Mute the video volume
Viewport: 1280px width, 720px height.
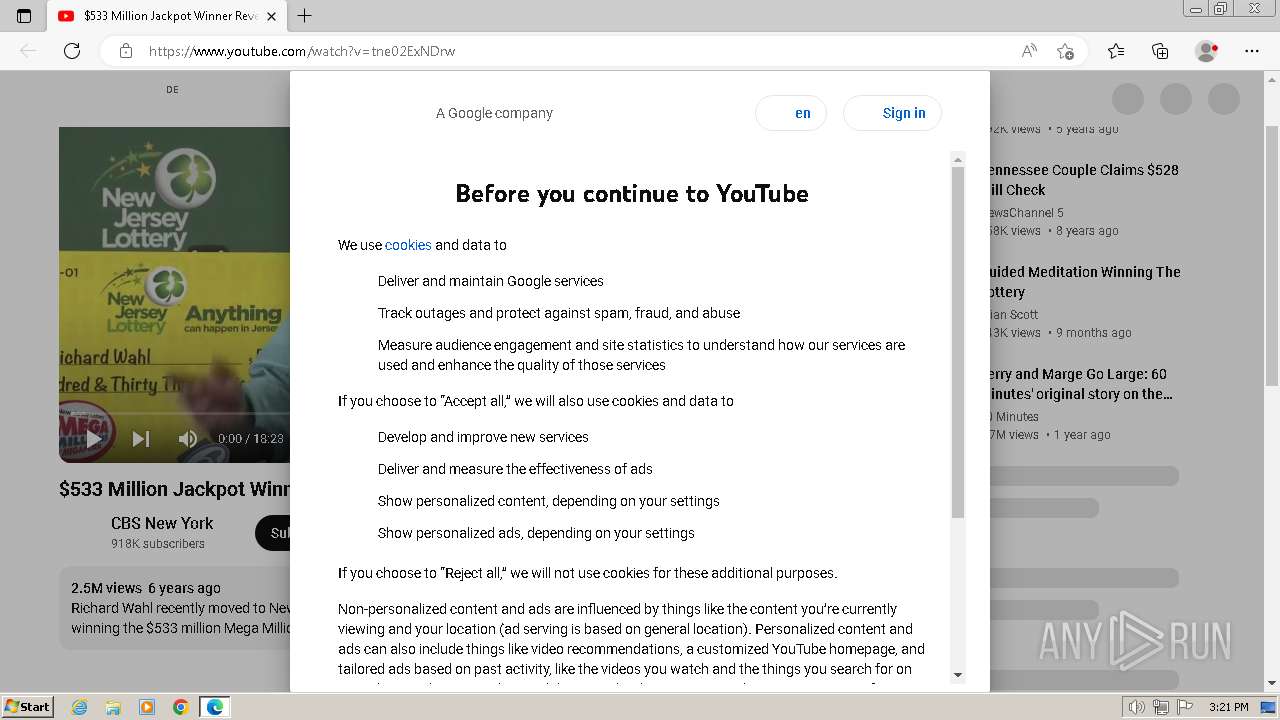(187, 438)
